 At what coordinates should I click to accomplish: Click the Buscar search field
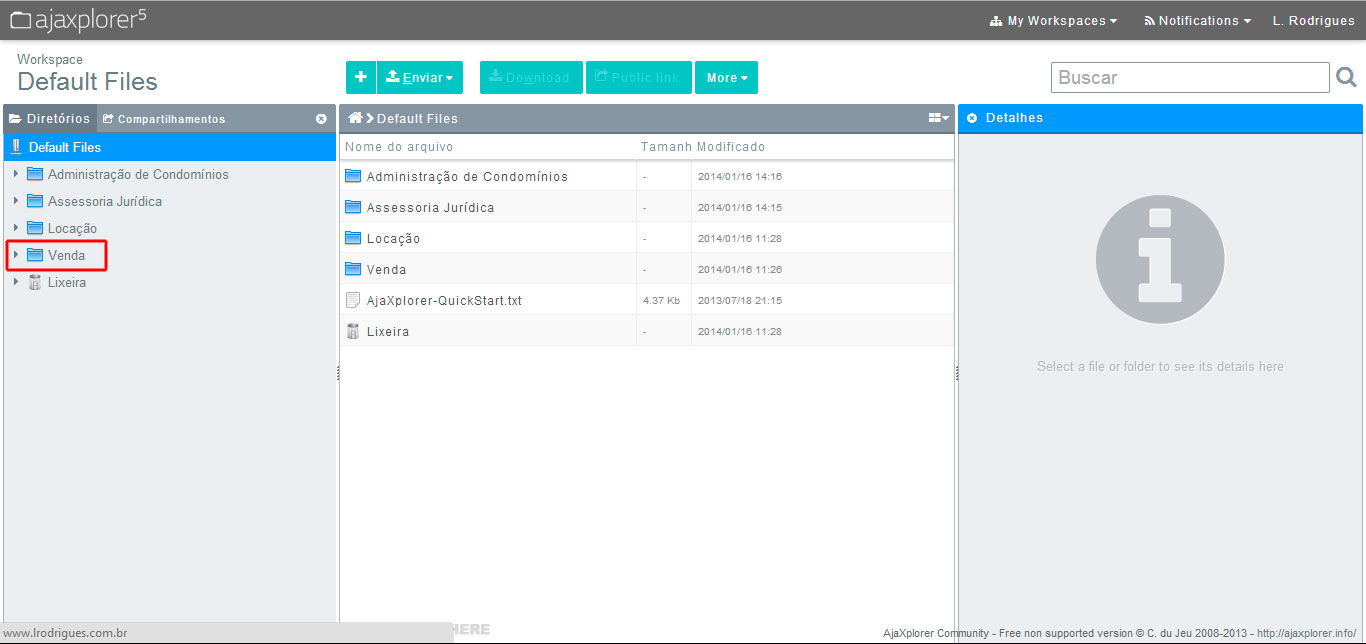(x=1189, y=77)
